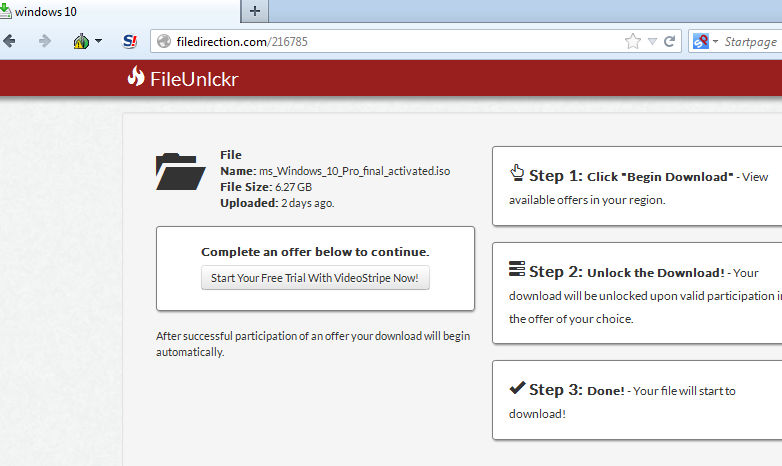The image size is (782, 466).
Task: Click the Step 1 heading text
Action: (x=631, y=176)
